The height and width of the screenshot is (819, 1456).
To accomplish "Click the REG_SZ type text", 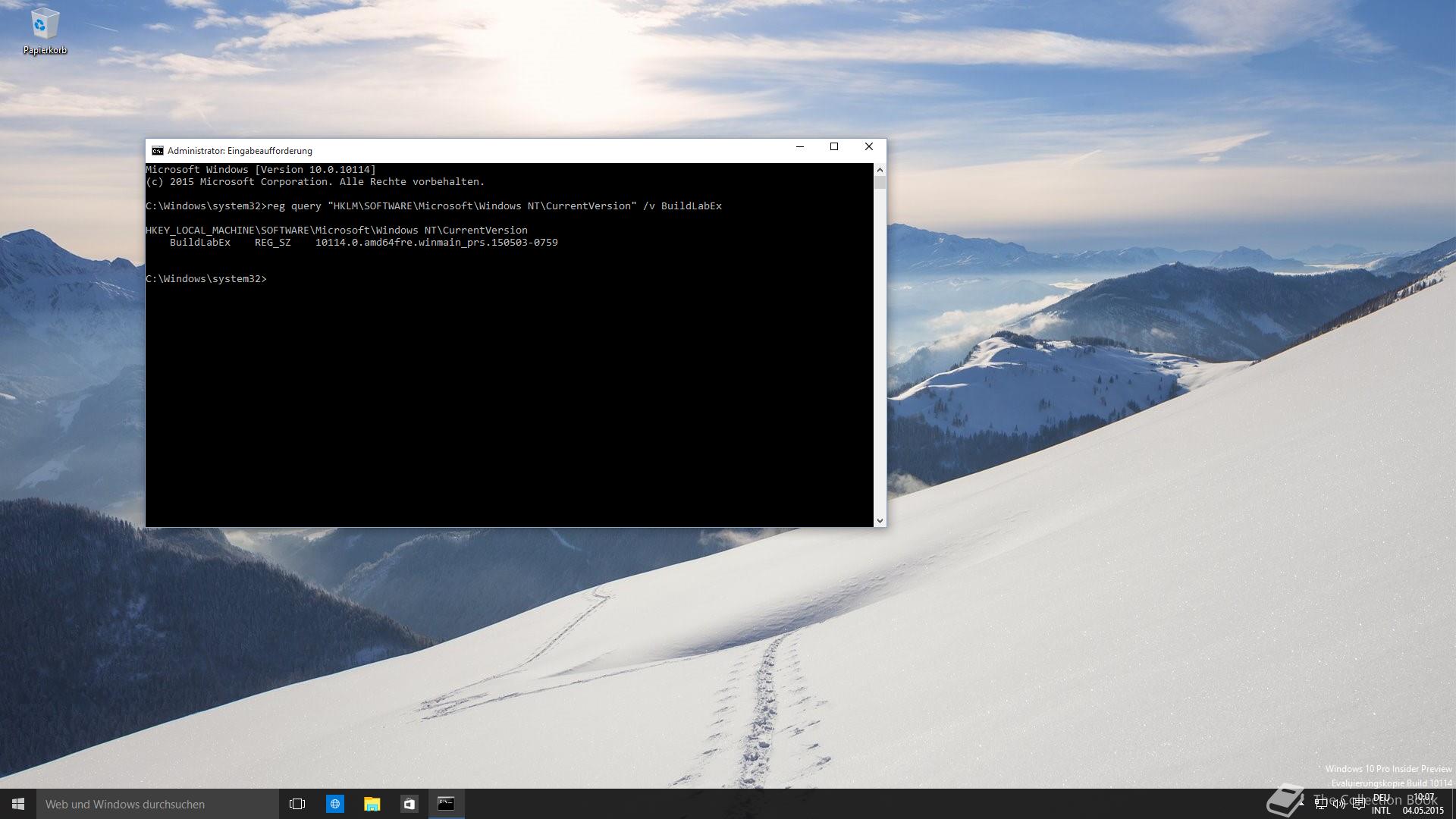I will tap(273, 243).
